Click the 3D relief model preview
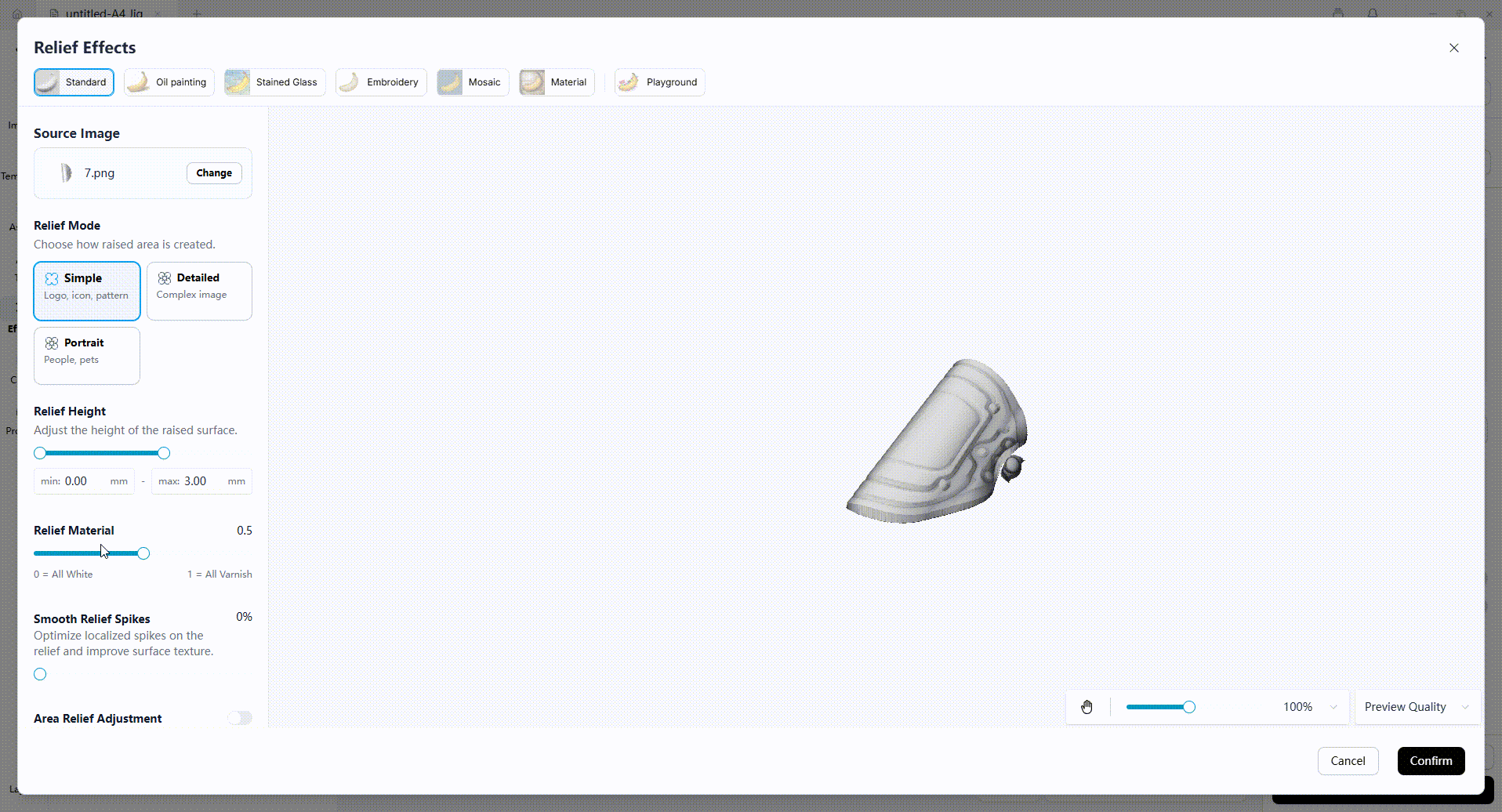Viewport: 1502px width, 812px height. point(938,441)
